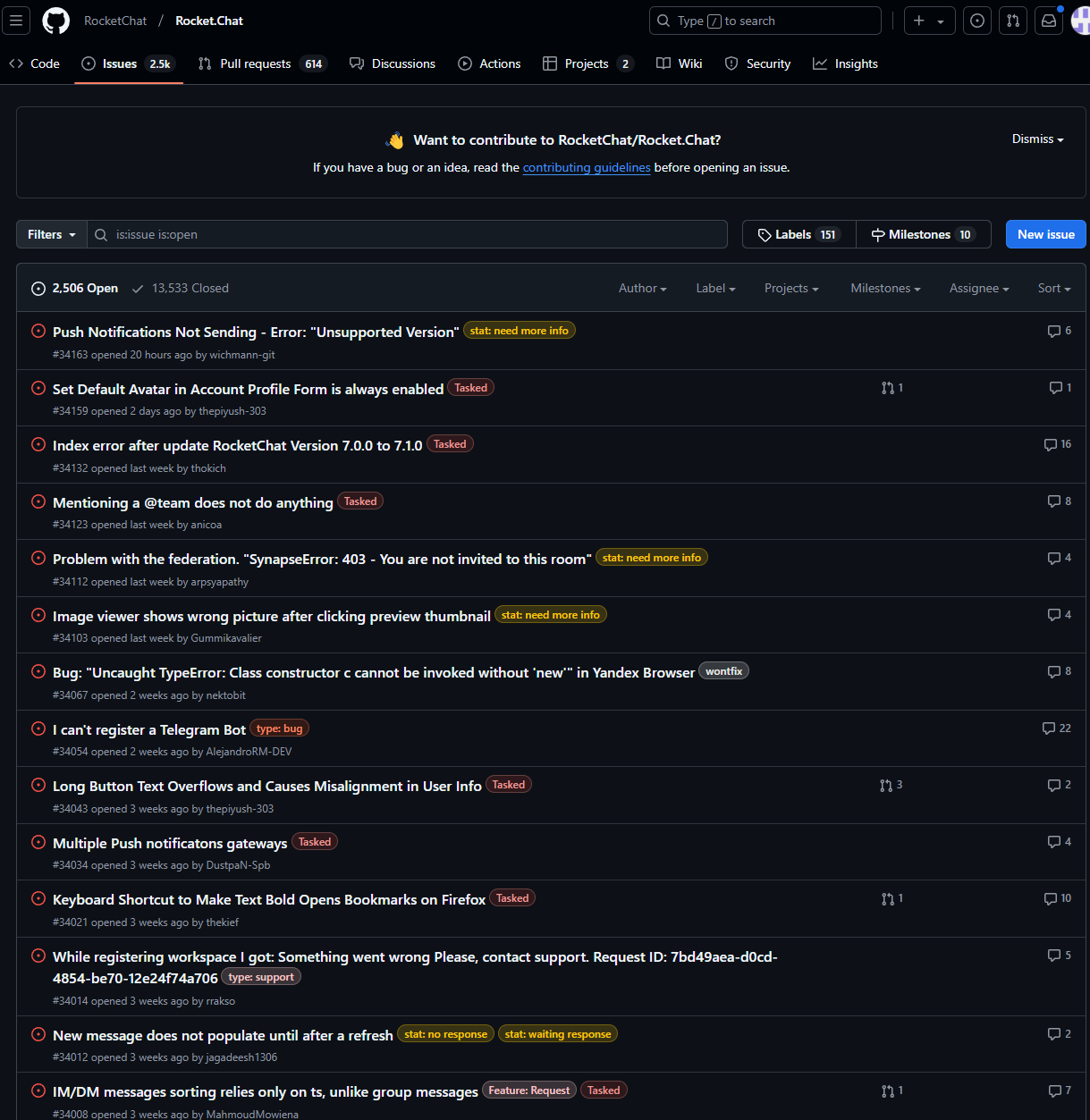Open the Push Notifications Not Sending issue

256,332
